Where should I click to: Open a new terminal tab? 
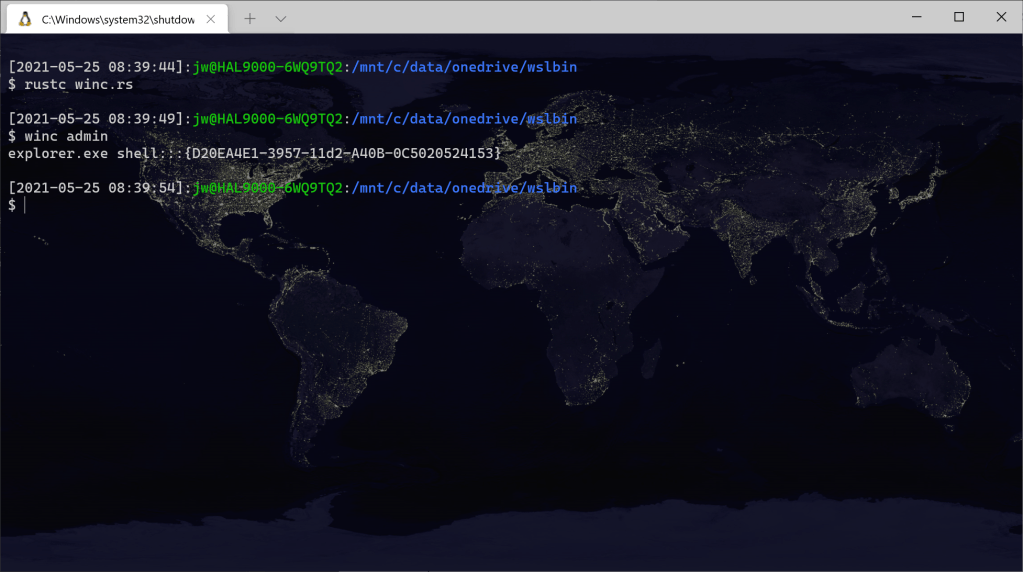250,18
